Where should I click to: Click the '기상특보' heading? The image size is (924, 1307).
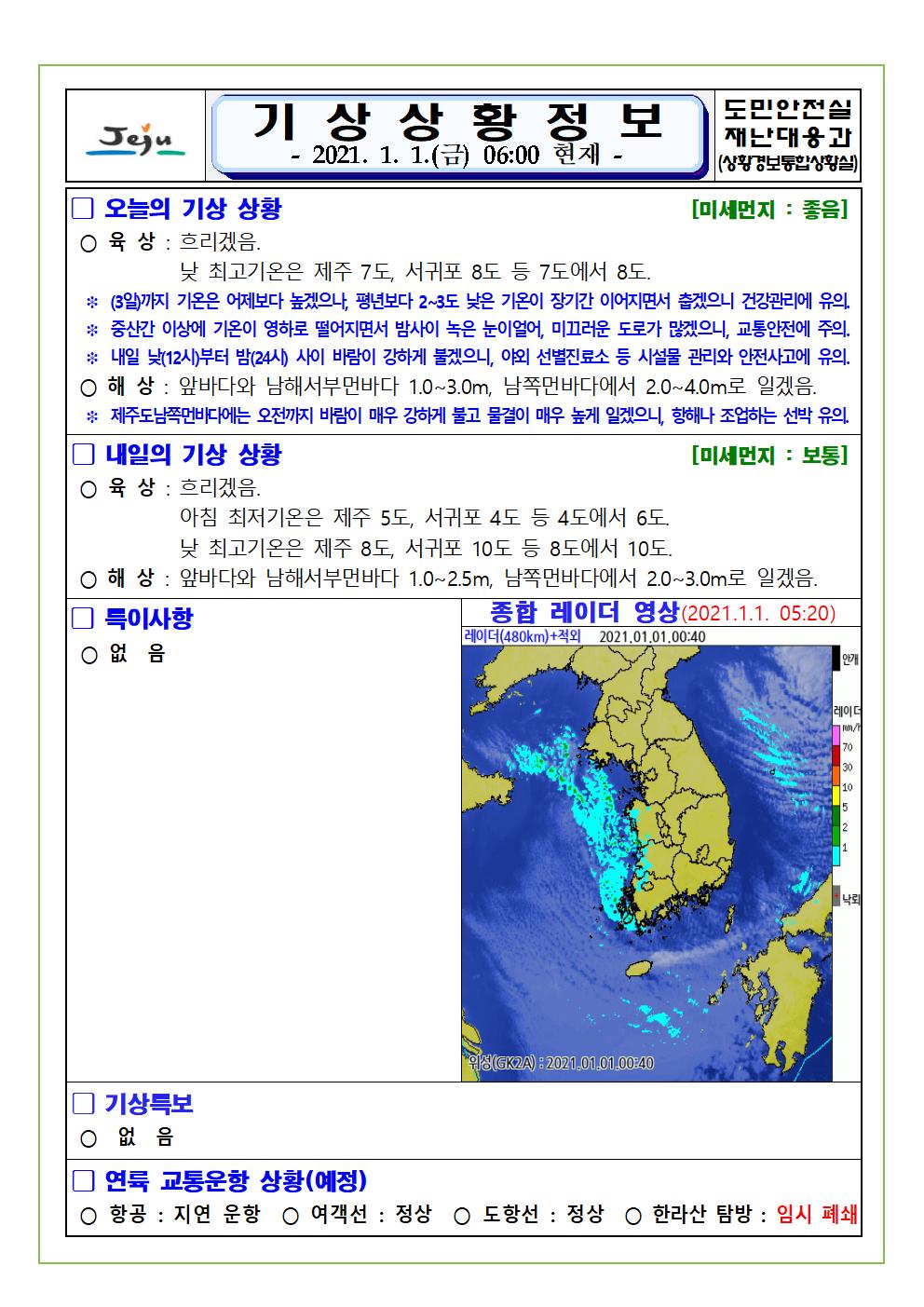coord(148,1104)
